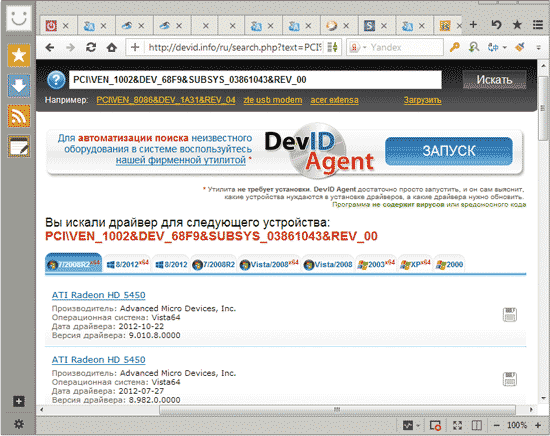This screenshot has width=550, height=436.
Task: Open sidebar settings gear
Action: [x=19, y=424]
